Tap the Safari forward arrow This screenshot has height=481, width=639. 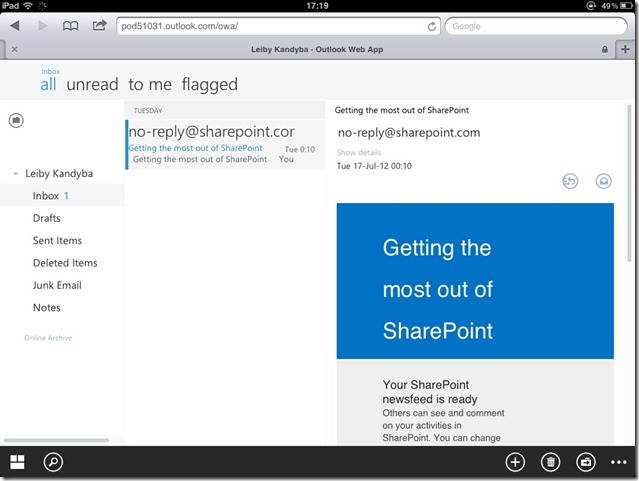(42, 26)
